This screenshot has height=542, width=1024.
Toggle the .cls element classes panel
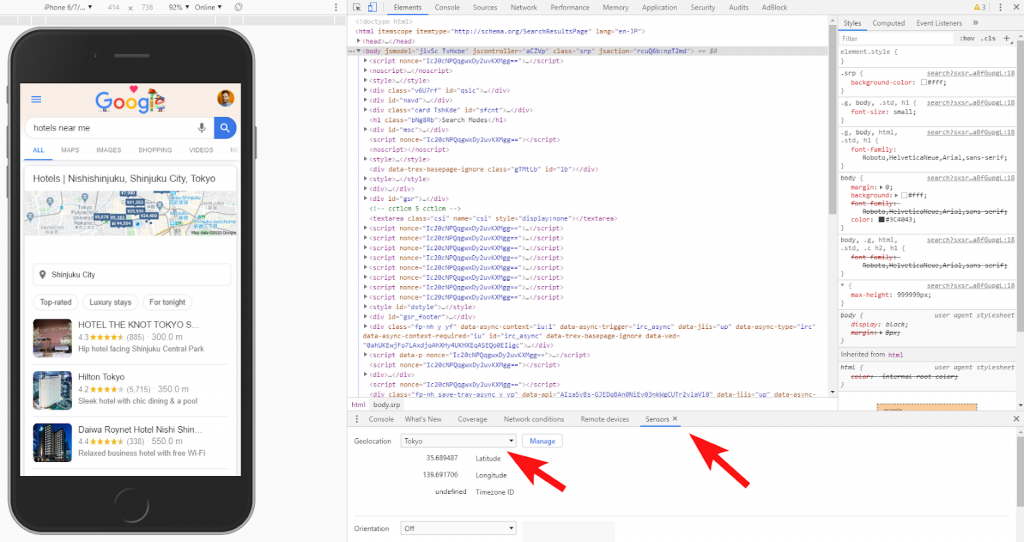coord(989,39)
